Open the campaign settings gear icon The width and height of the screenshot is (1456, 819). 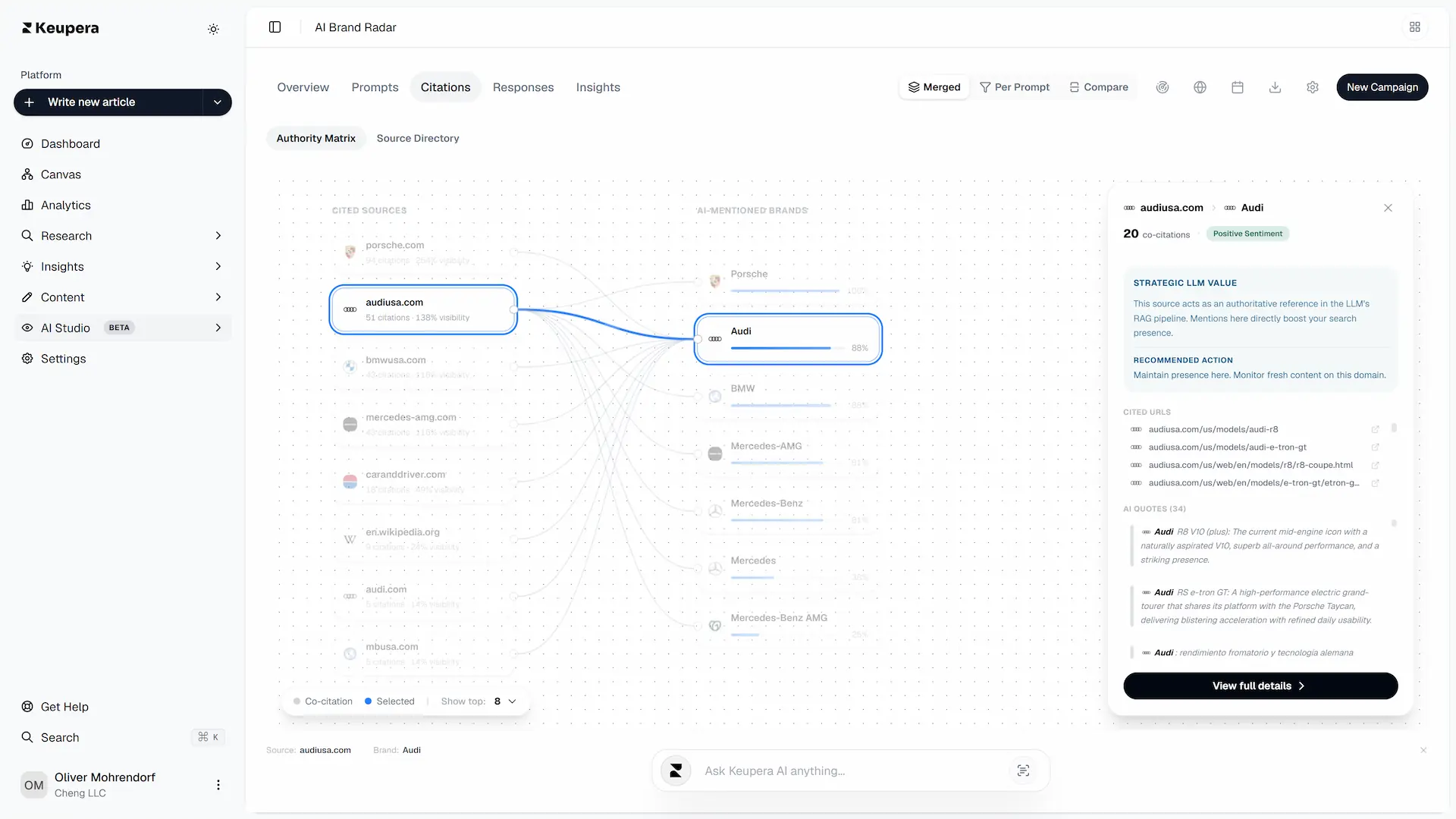(1313, 87)
